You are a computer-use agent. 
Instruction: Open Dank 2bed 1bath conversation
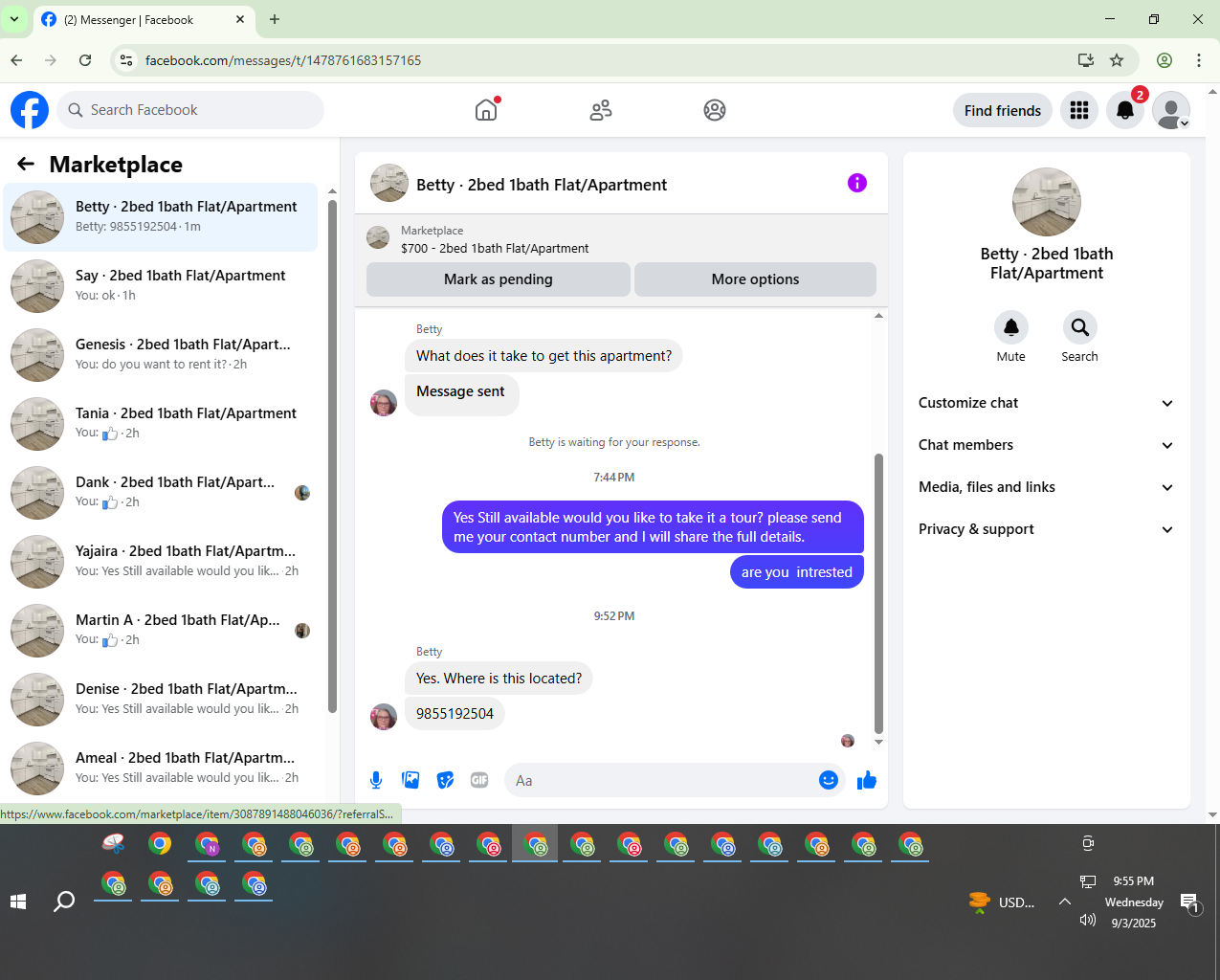[x=161, y=493]
